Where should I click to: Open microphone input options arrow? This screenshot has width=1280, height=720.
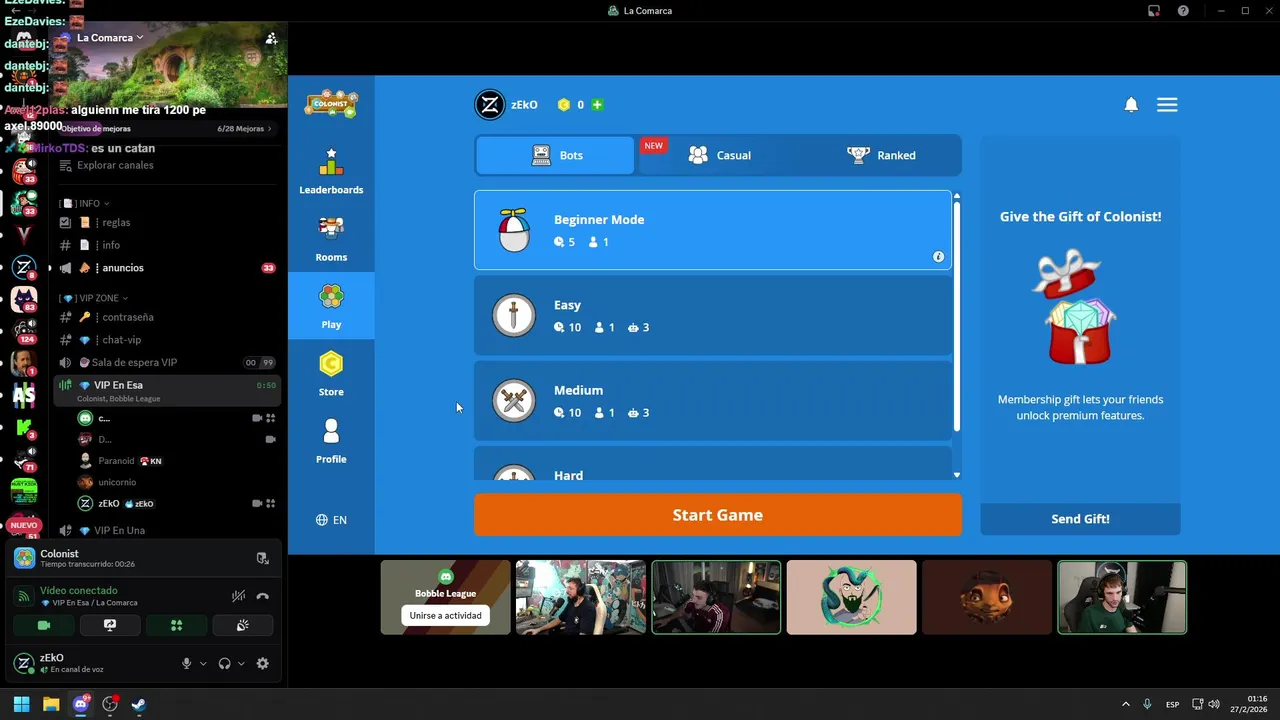coord(203,663)
